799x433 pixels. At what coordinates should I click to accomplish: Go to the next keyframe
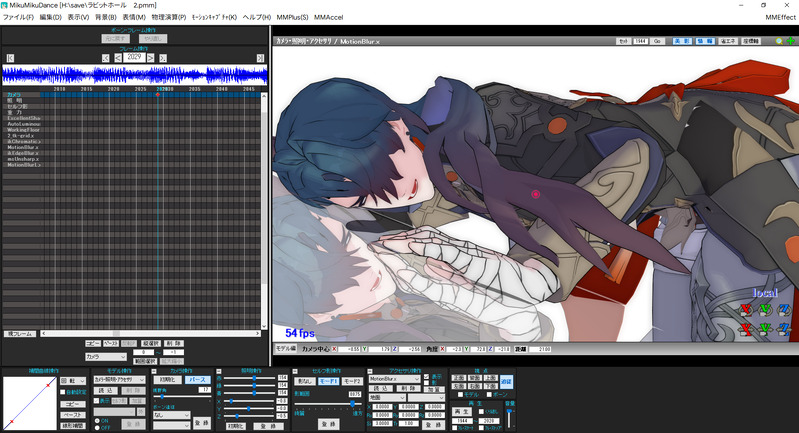point(163,58)
